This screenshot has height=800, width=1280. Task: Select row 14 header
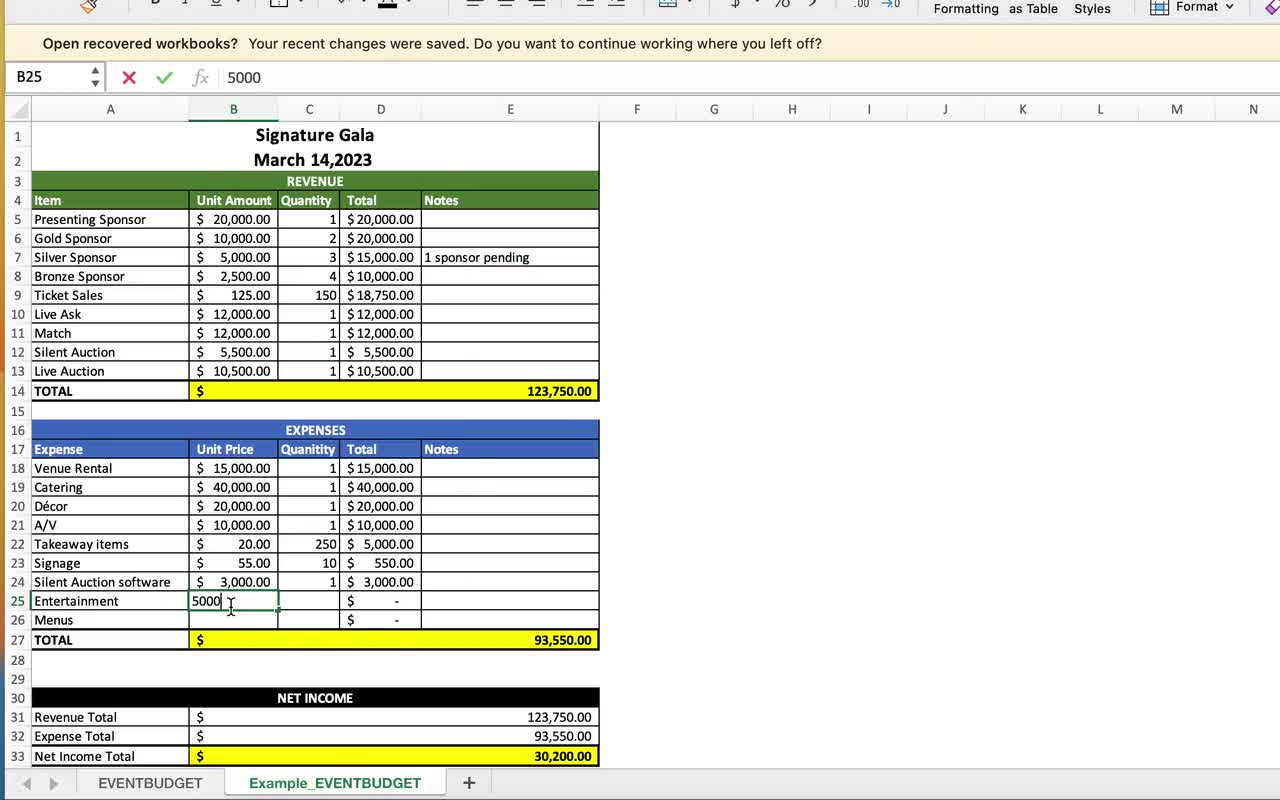coord(17,391)
